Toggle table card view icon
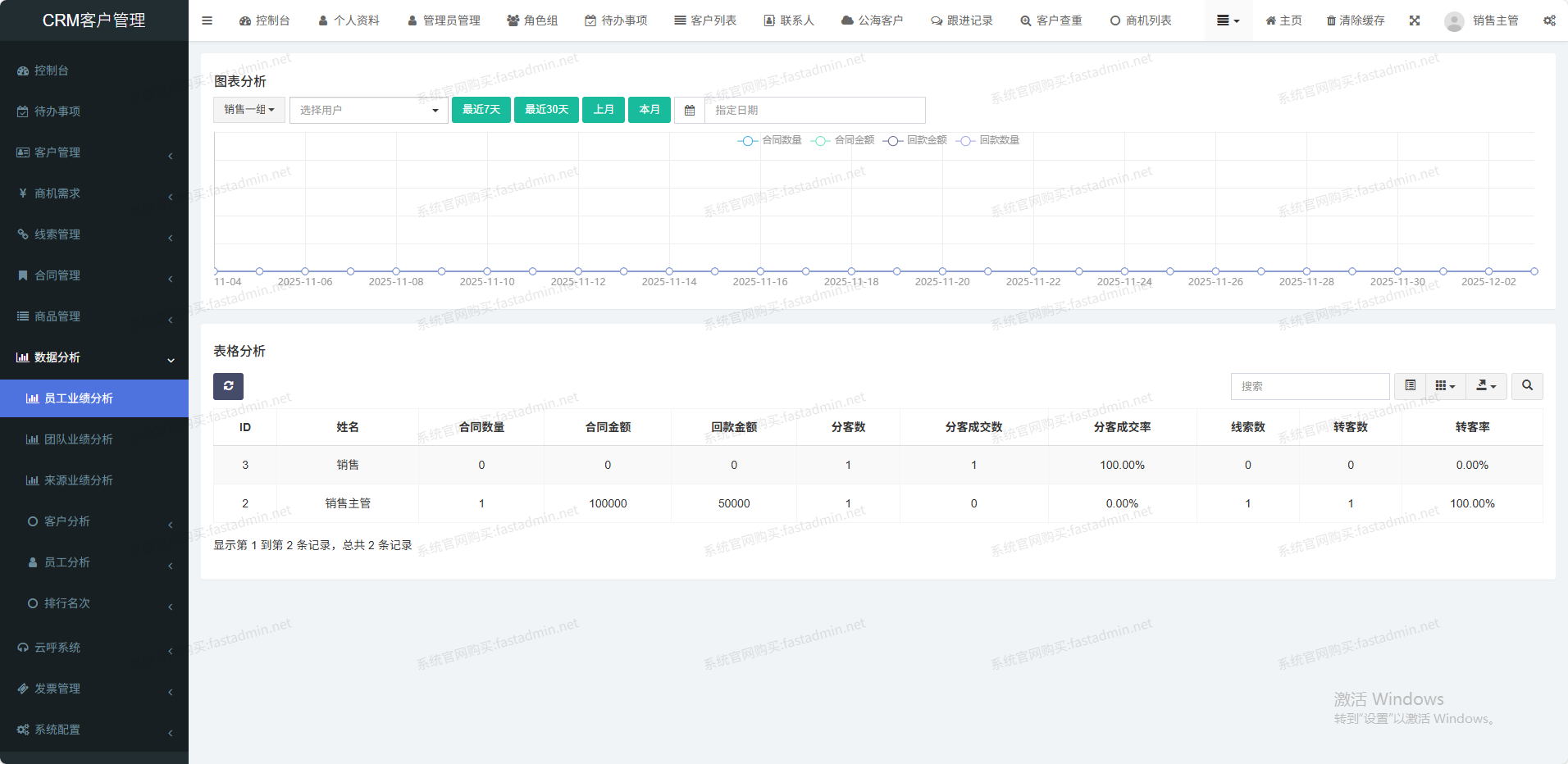Image resolution: width=1568 pixels, height=764 pixels. (1410, 386)
